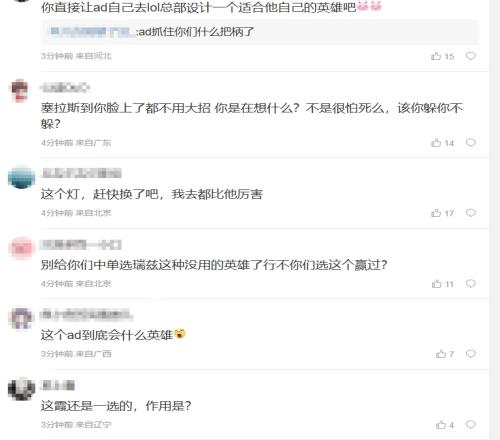Reply to the 中单选瑞兹 comment

click(x=471, y=284)
